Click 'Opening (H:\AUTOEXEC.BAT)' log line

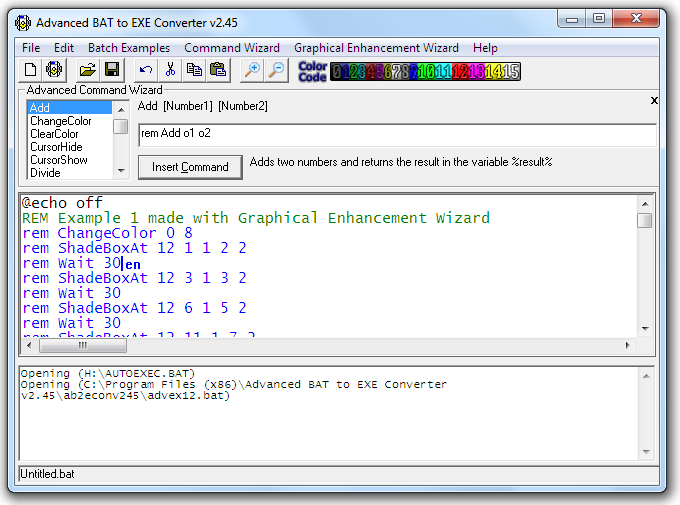[108, 374]
